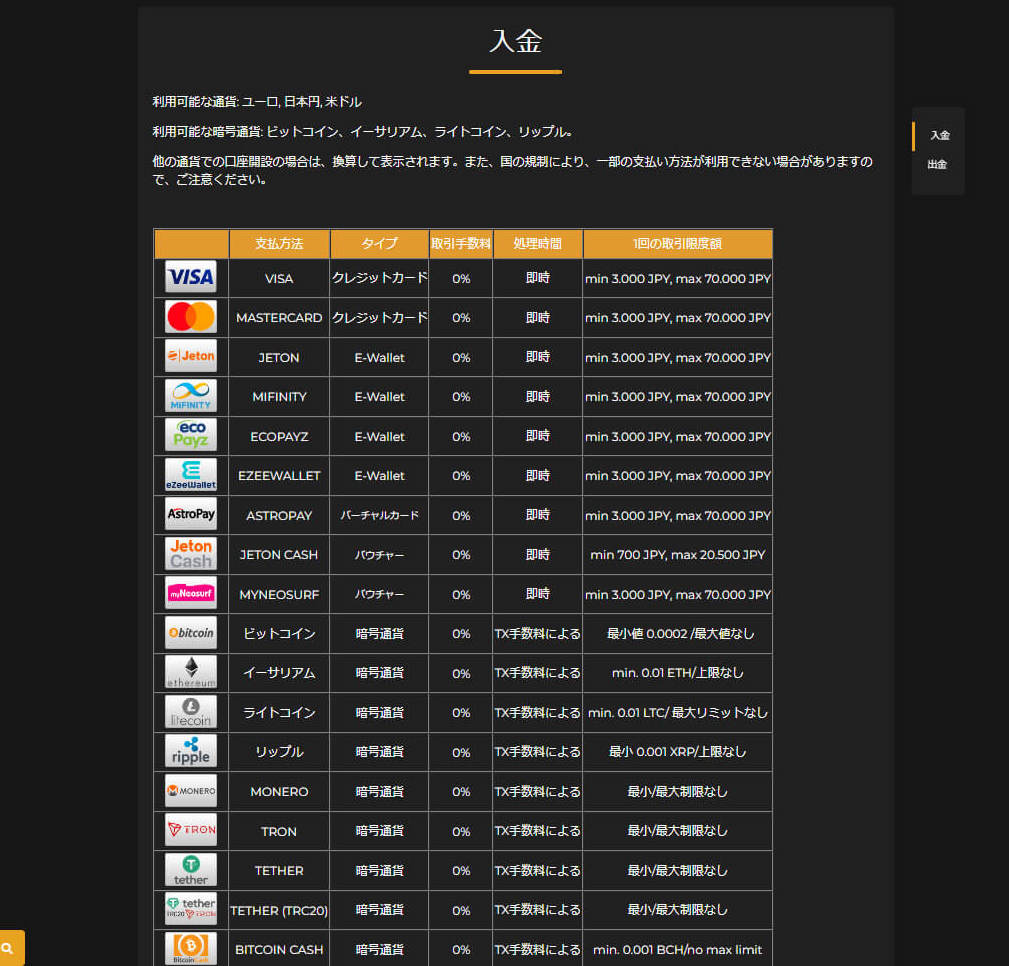
Task: Click the orange Jeton logo
Action: pos(190,356)
